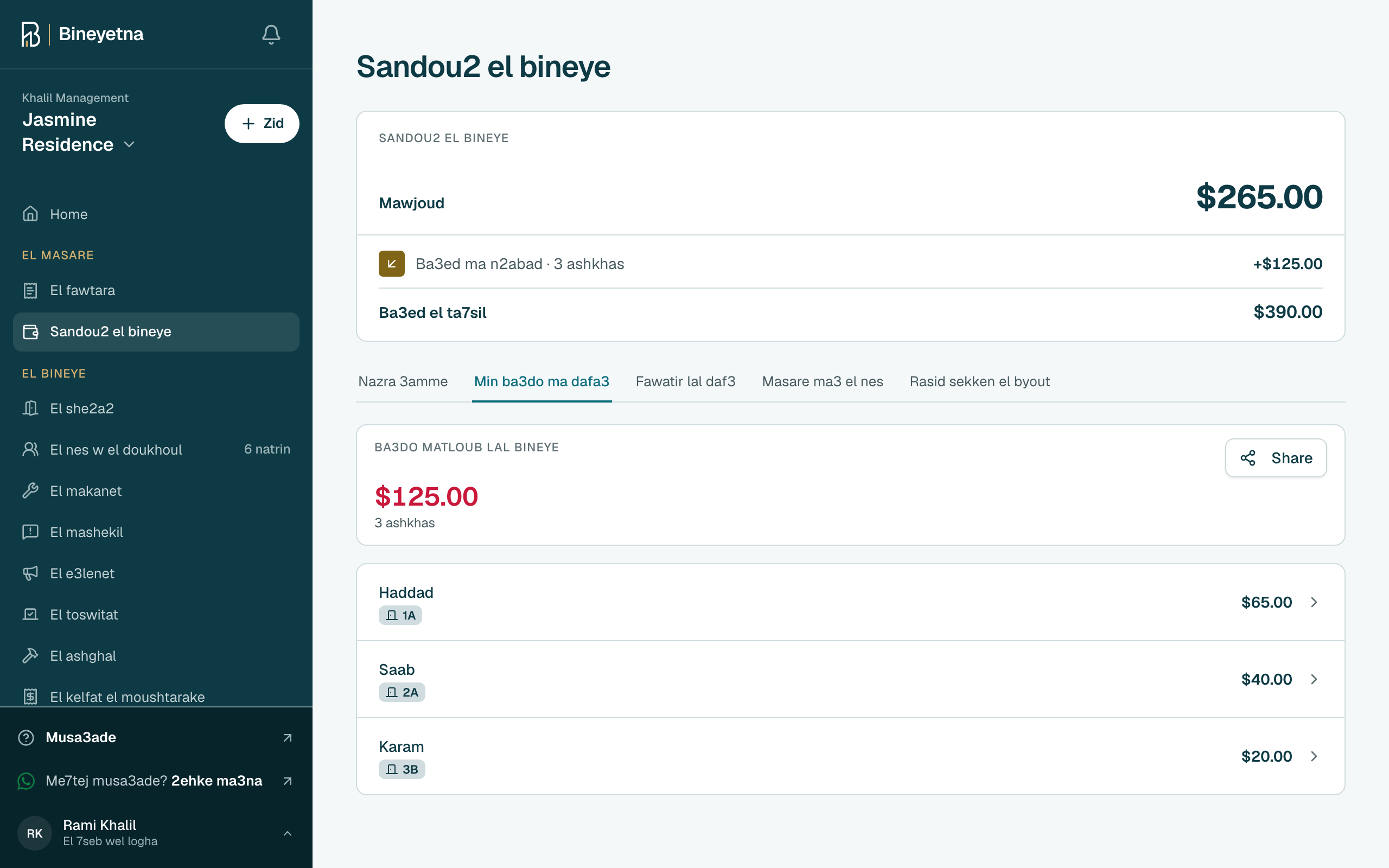Click the El mashekil alert icon
Viewport: 1389px width, 868px height.
(30, 532)
